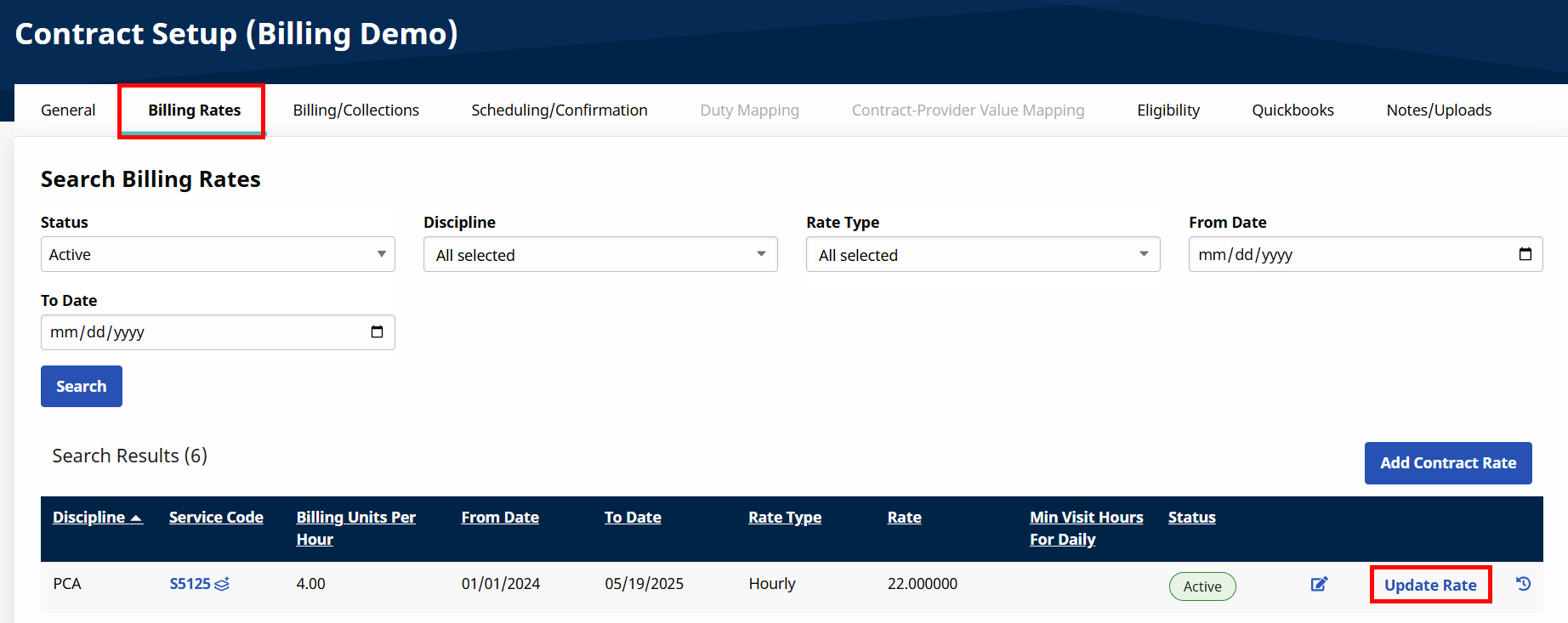Open the Billing/Collections tab
The height and width of the screenshot is (623, 1568).
click(x=355, y=110)
